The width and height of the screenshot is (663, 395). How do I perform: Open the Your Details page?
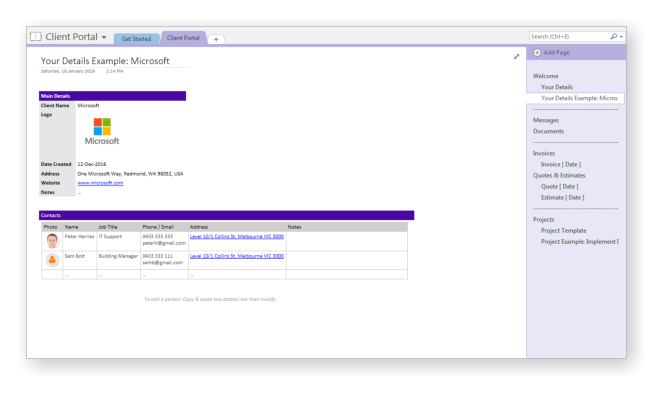pos(557,87)
